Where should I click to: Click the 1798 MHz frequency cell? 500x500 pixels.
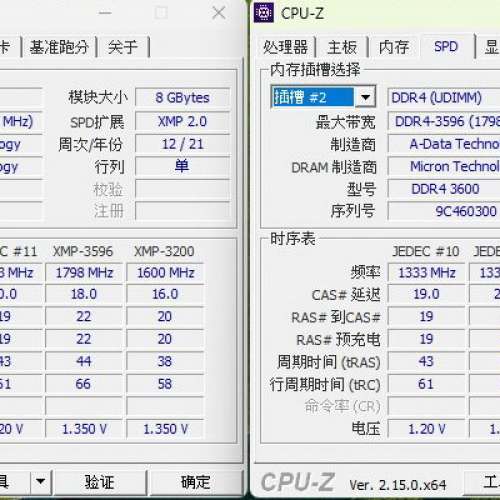[84, 273]
